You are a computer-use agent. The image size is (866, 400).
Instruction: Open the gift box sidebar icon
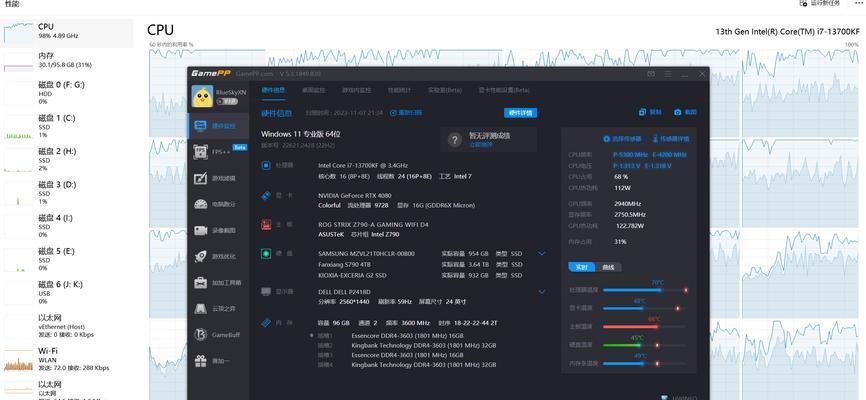(200, 361)
